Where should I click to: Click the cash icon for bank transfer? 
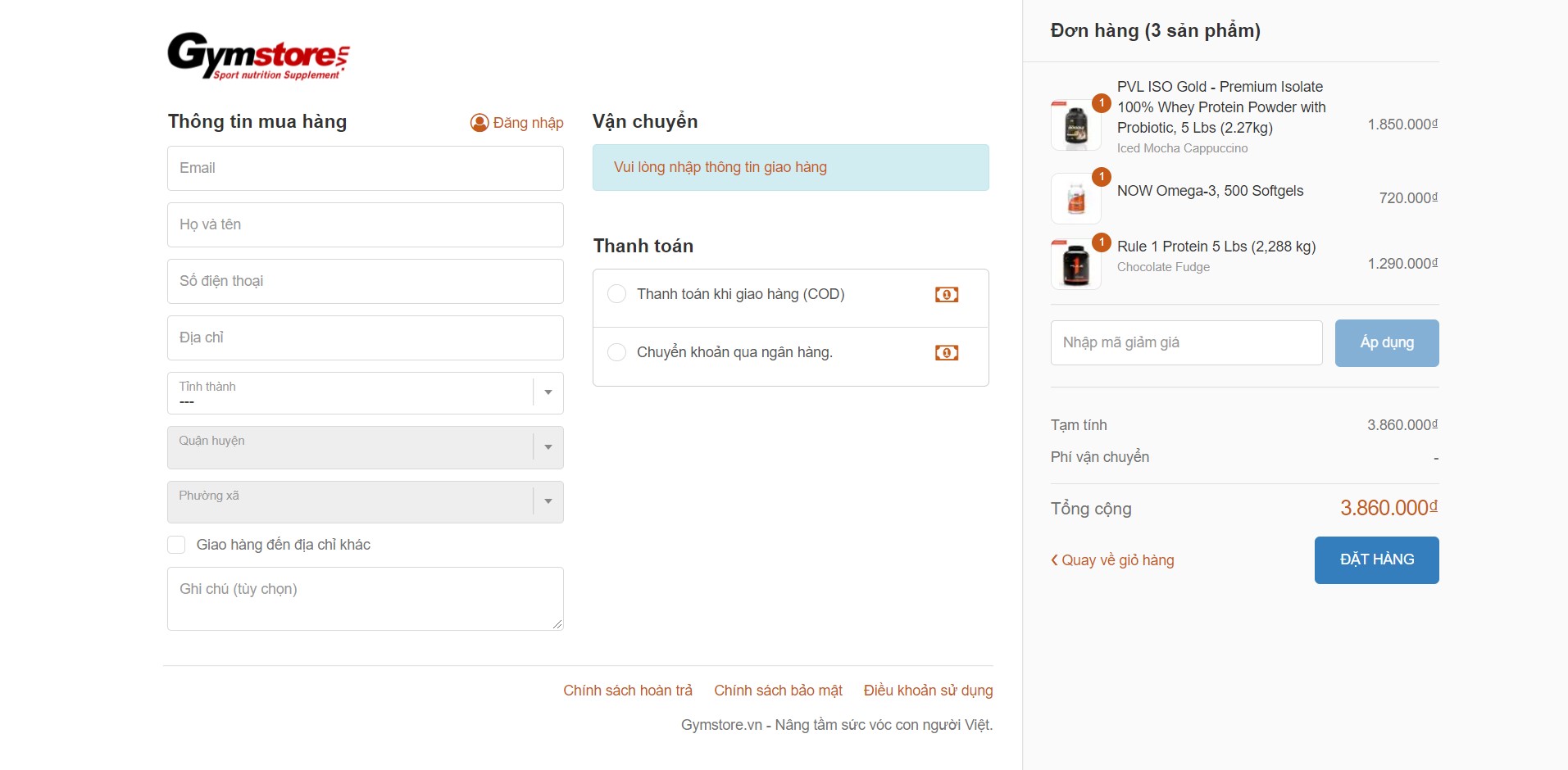point(947,353)
